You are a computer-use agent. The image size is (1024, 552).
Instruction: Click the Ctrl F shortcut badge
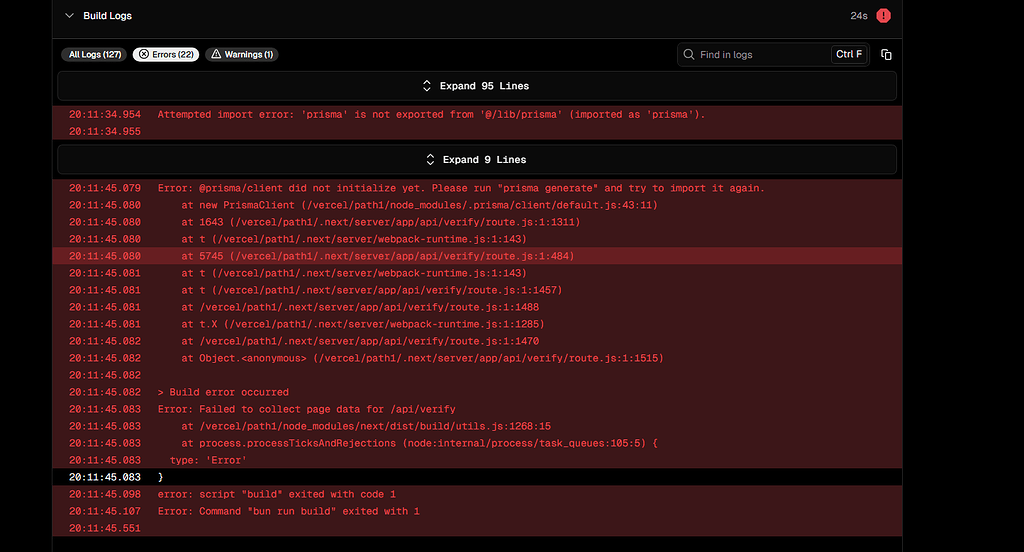coord(848,54)
